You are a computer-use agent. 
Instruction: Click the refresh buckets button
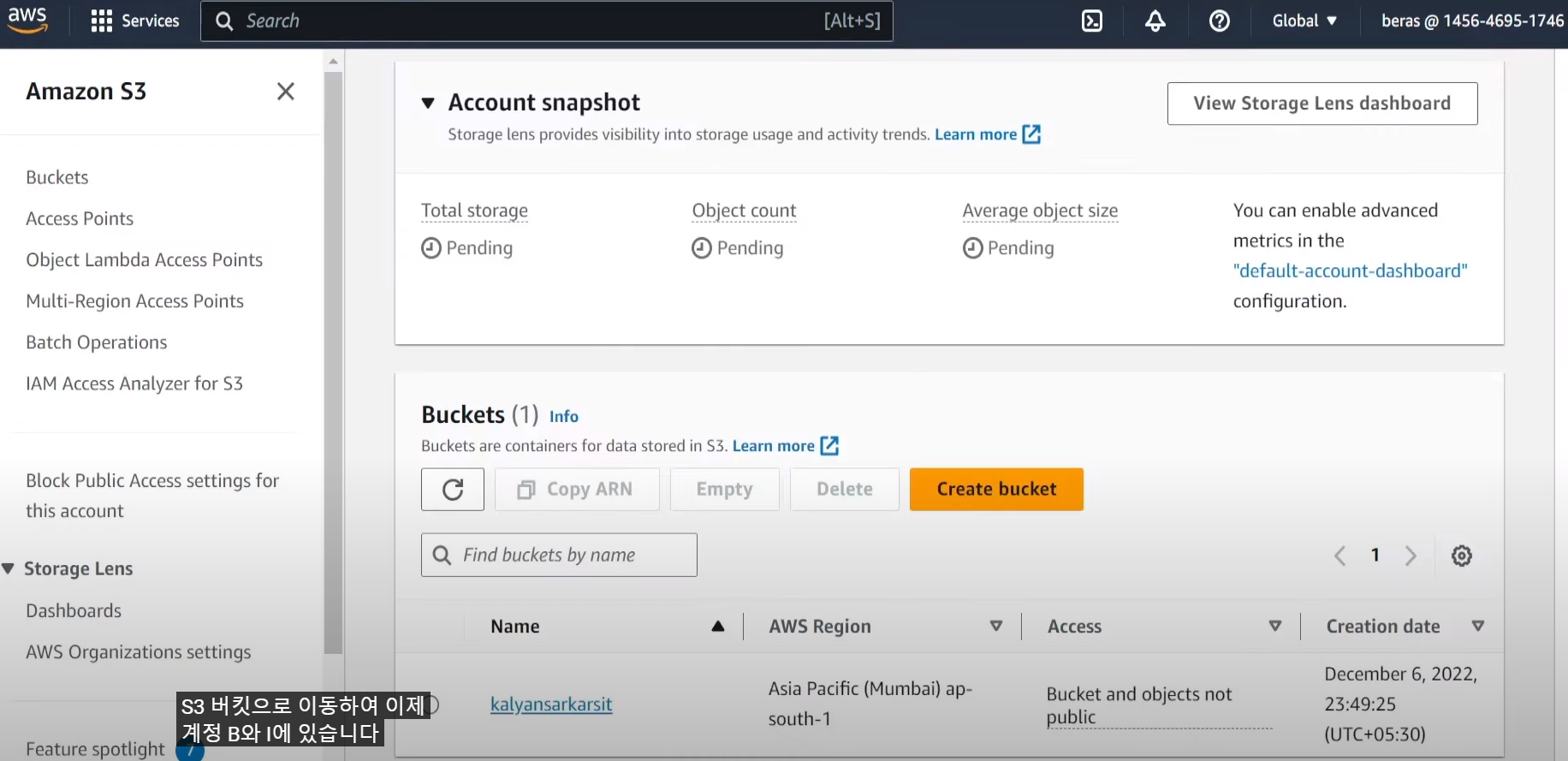tap(453, 490)
